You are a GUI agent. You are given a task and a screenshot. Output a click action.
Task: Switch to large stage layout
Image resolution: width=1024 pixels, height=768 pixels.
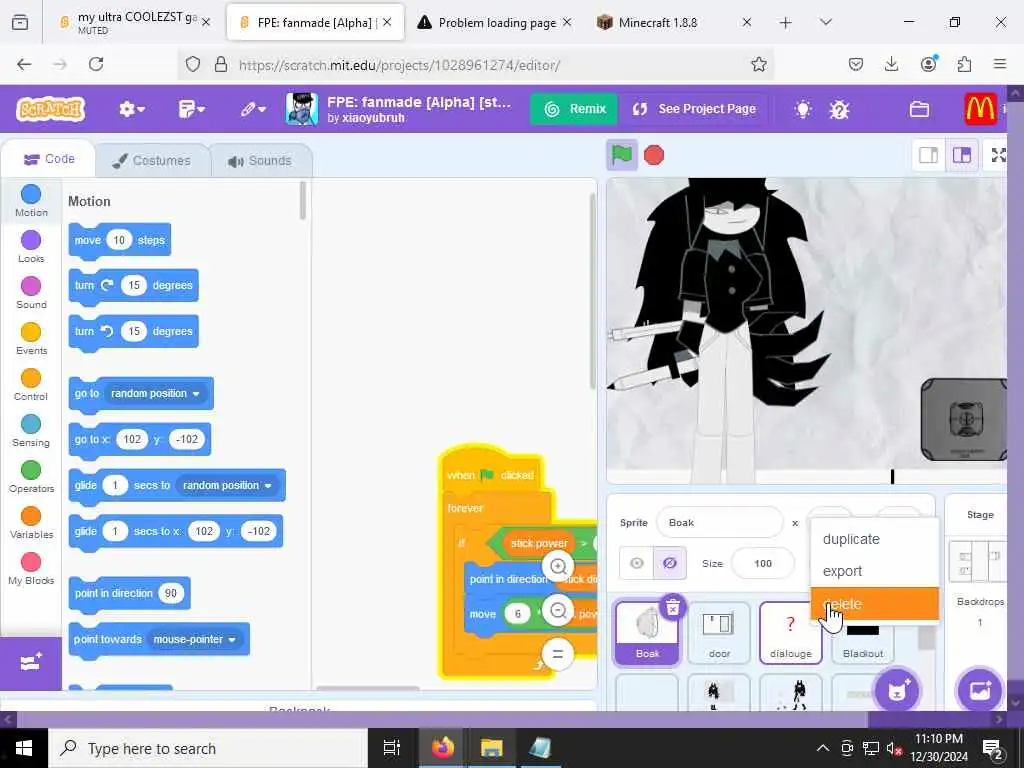click(961, 155)
